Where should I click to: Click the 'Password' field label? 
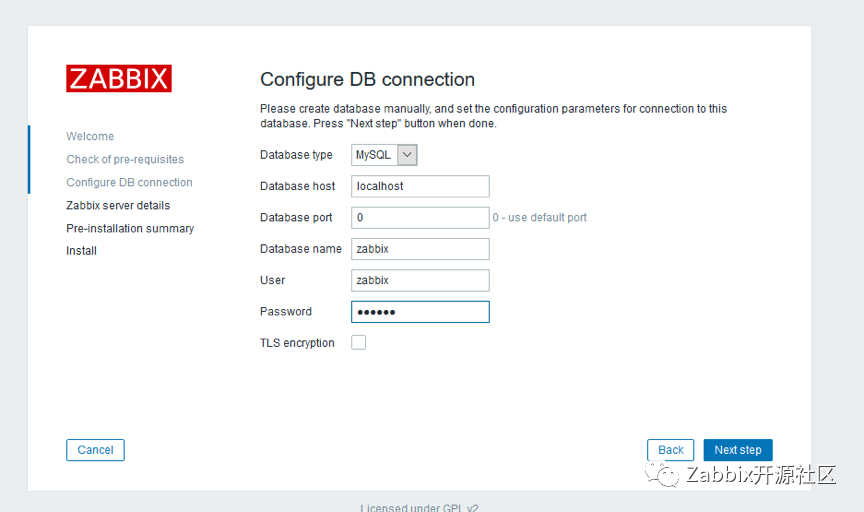(285, 312)
